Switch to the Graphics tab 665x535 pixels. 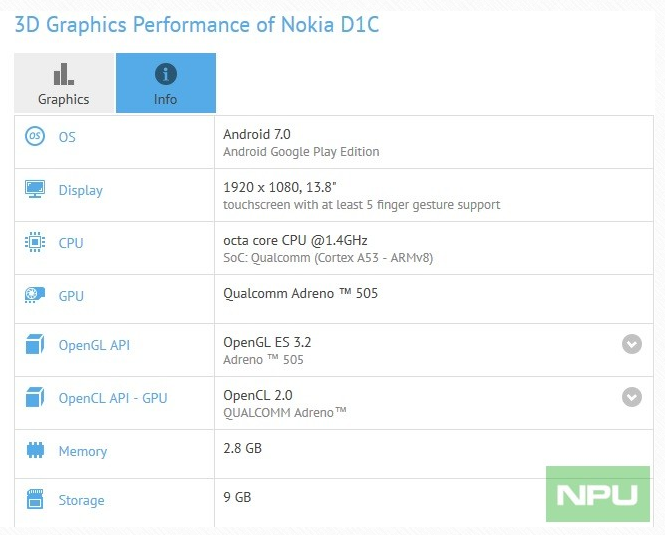tap(64, 83)
